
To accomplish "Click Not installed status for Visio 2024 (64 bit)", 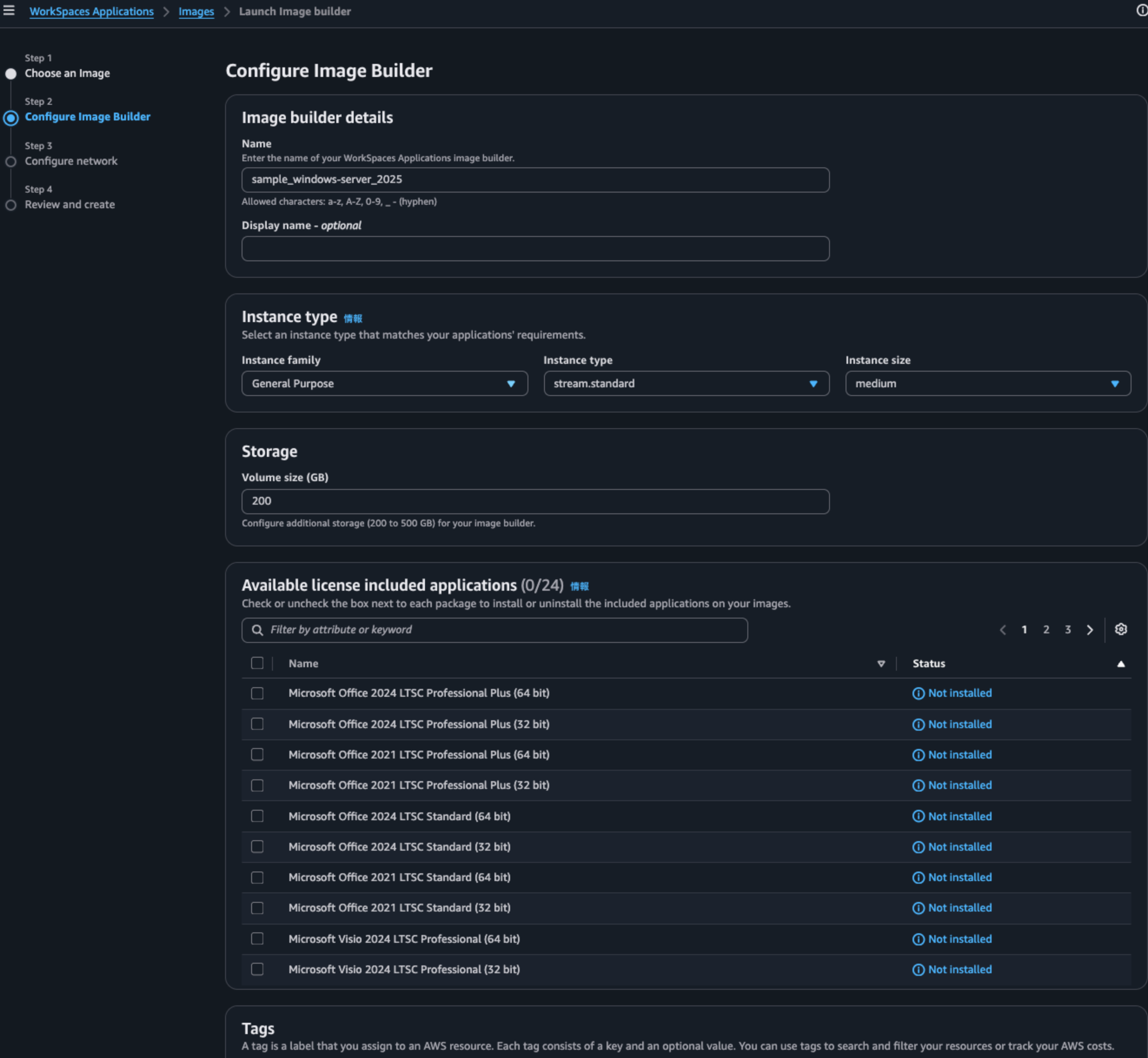I will (960, 939).
